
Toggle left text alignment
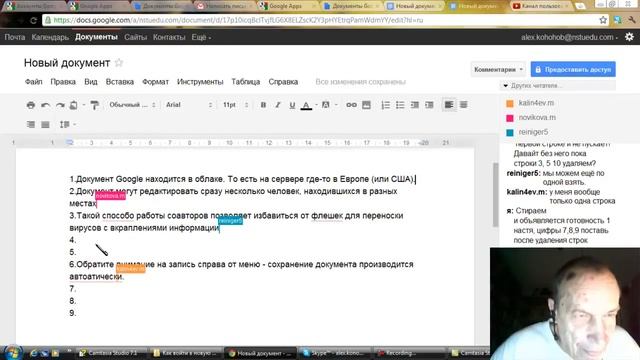coord(449,105)
